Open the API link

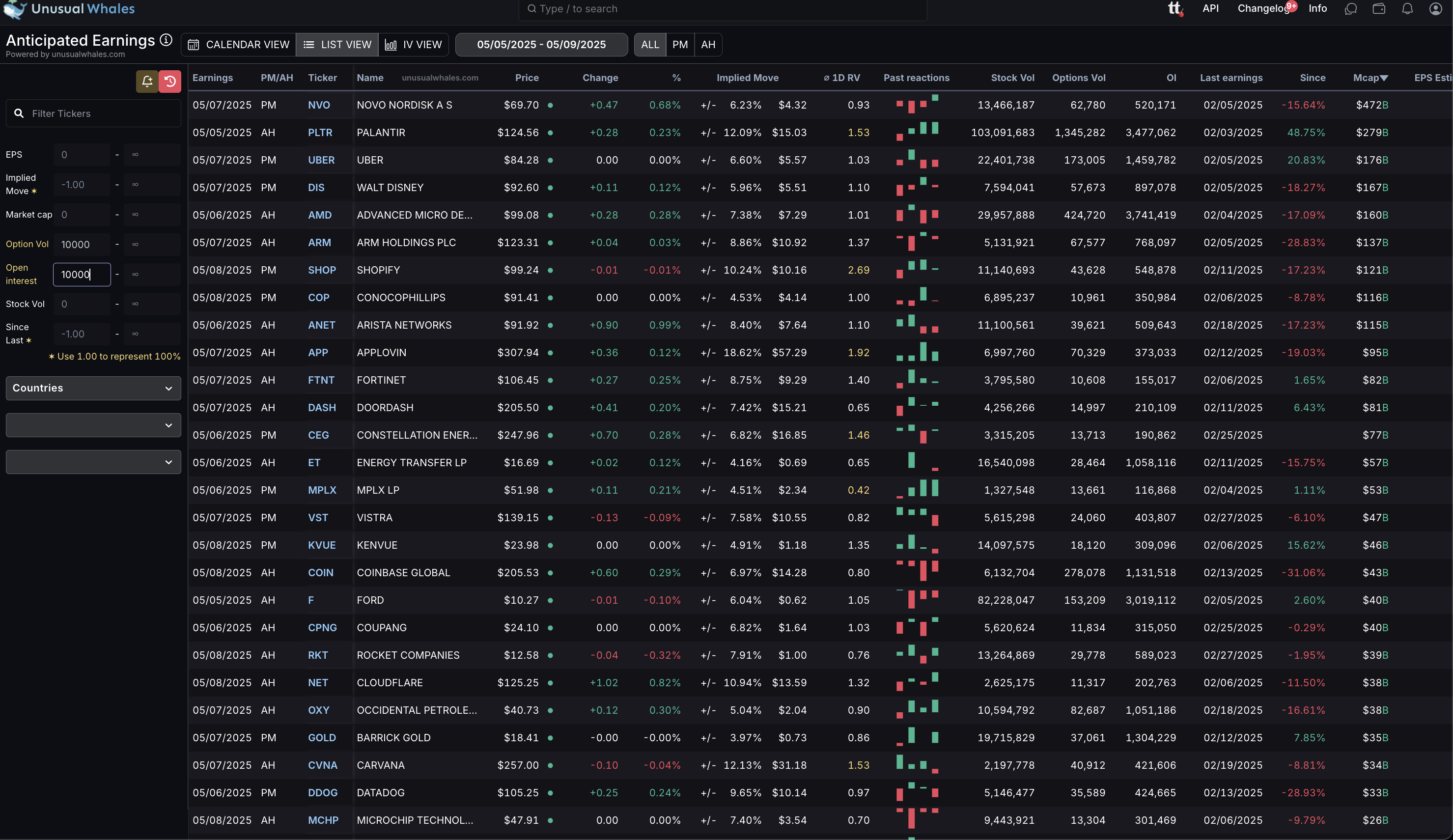pos(1210,8)
